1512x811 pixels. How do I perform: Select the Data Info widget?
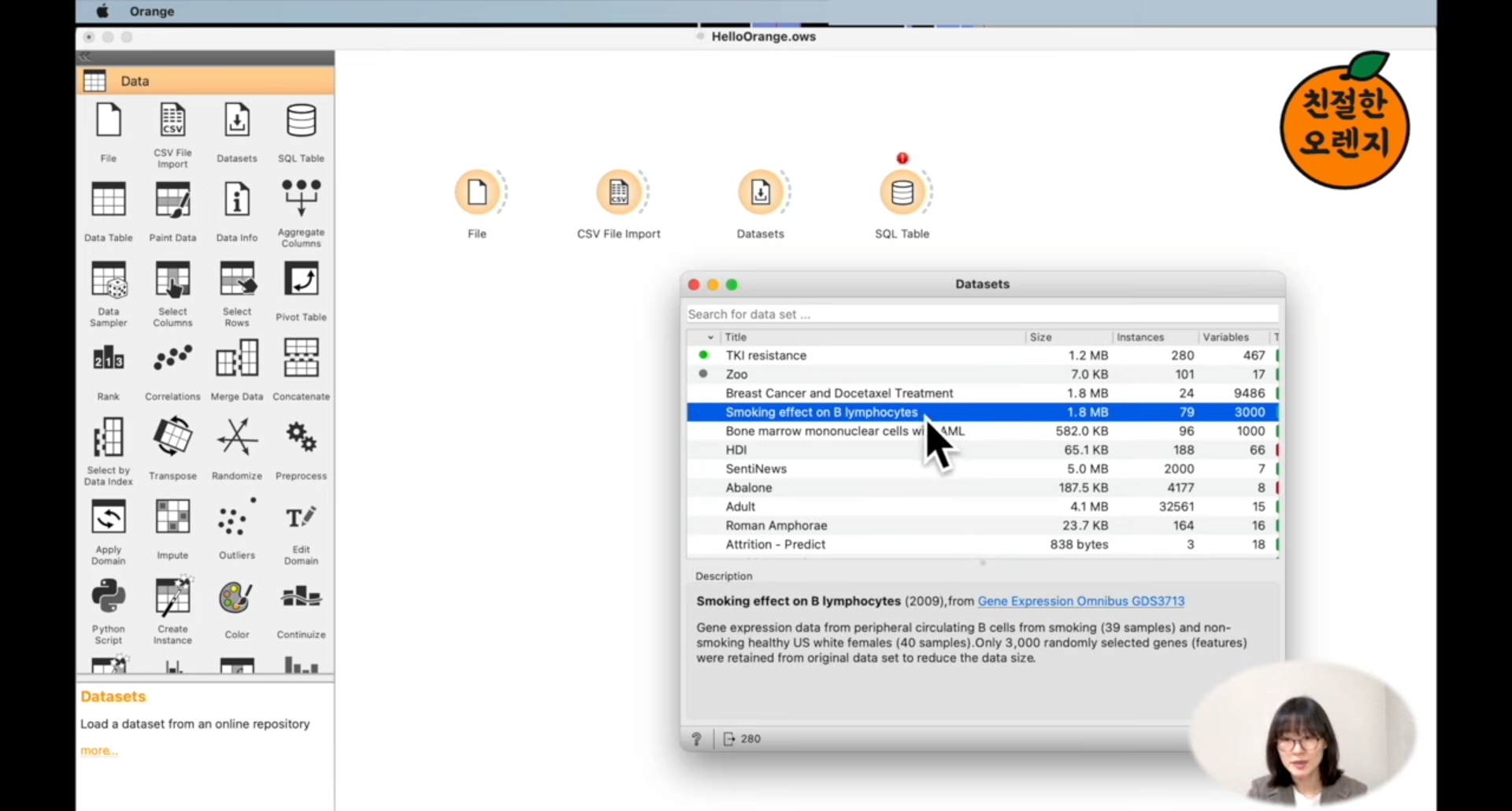pos(237,211)
